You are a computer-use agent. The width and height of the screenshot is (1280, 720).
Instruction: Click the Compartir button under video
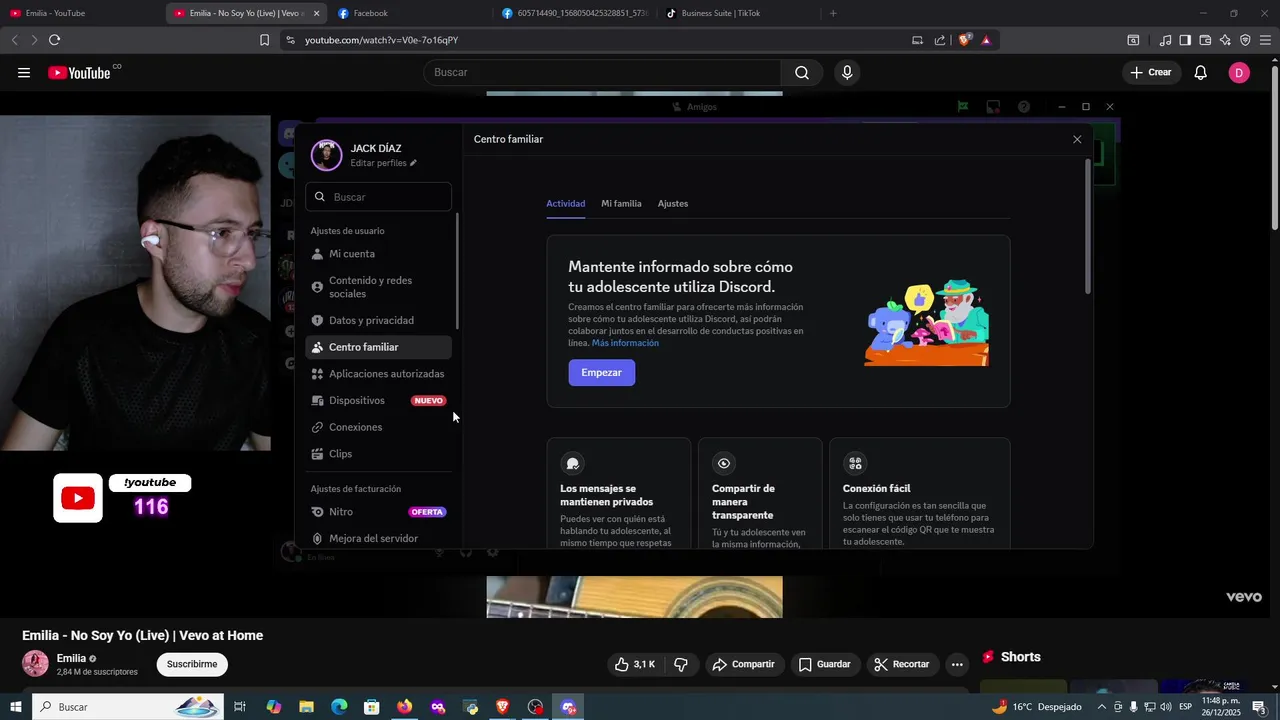(x=745, y=664)
